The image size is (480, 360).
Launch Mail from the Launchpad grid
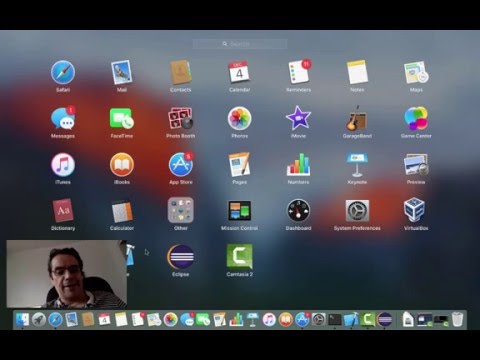(122, 72)
